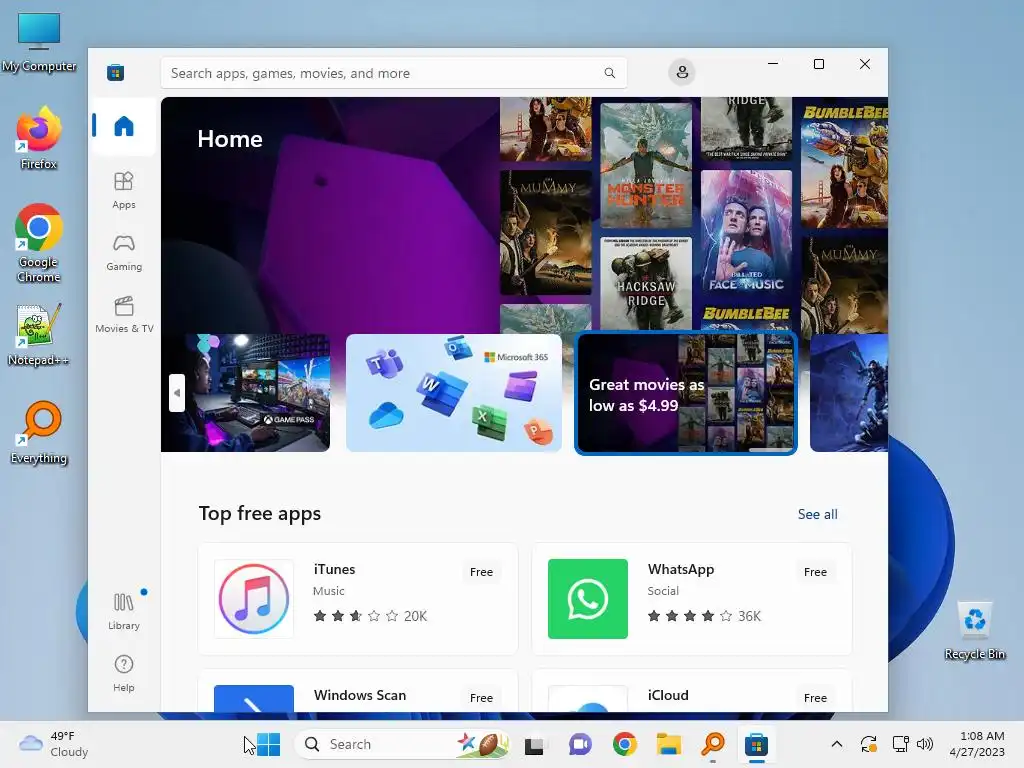
Task: Open the Windows Start menu
Action: pyautogui.click(x=268, y=744)
